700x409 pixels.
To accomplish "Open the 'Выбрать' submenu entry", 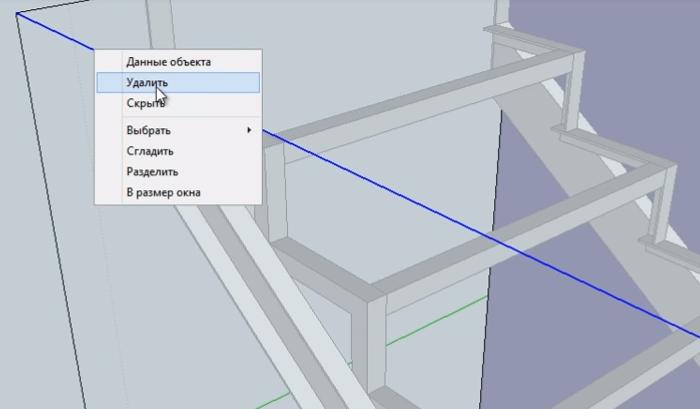I will click(148, 130).
